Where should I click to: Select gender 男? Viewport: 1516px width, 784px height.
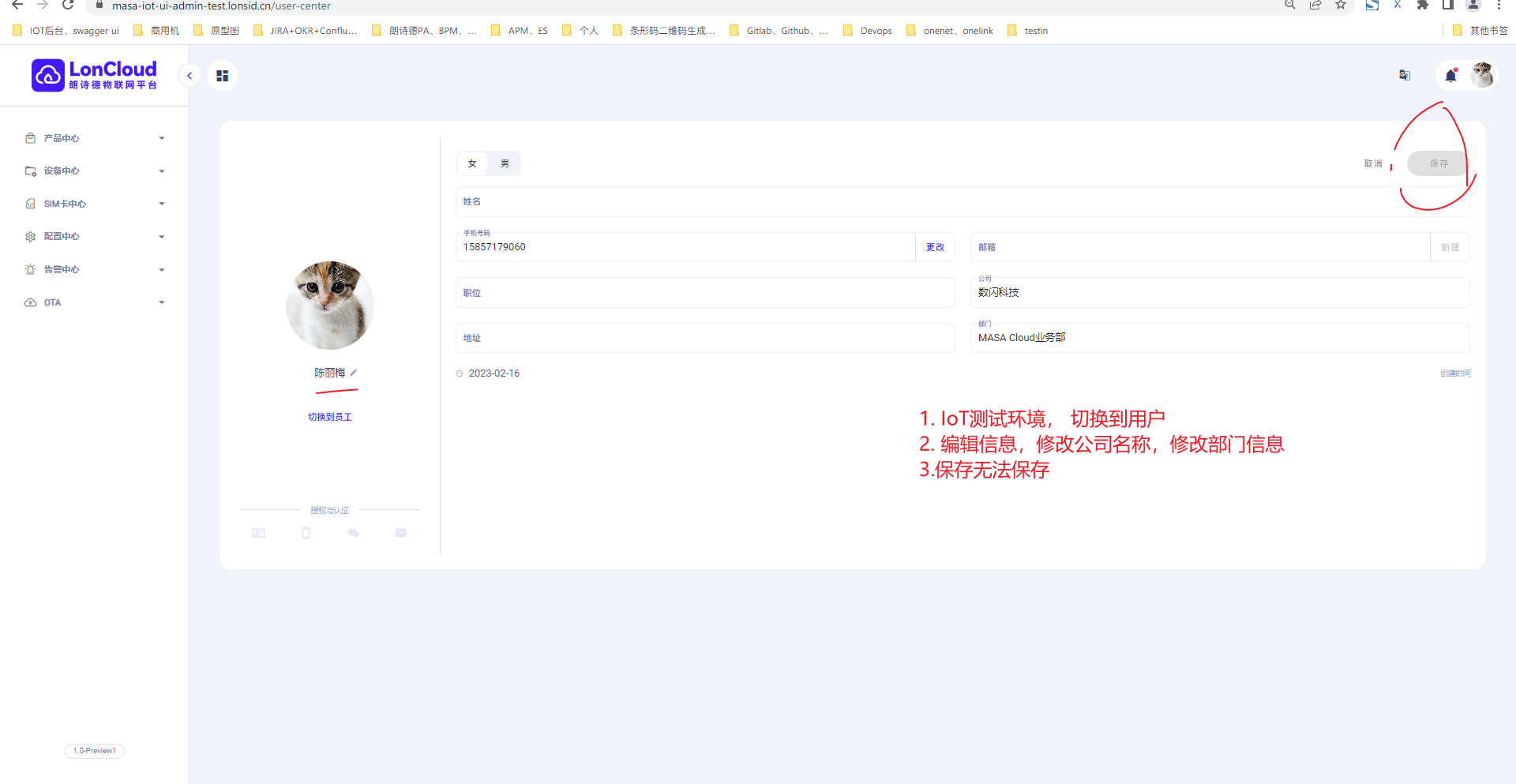pyautogui.click(x=505, y=163)
